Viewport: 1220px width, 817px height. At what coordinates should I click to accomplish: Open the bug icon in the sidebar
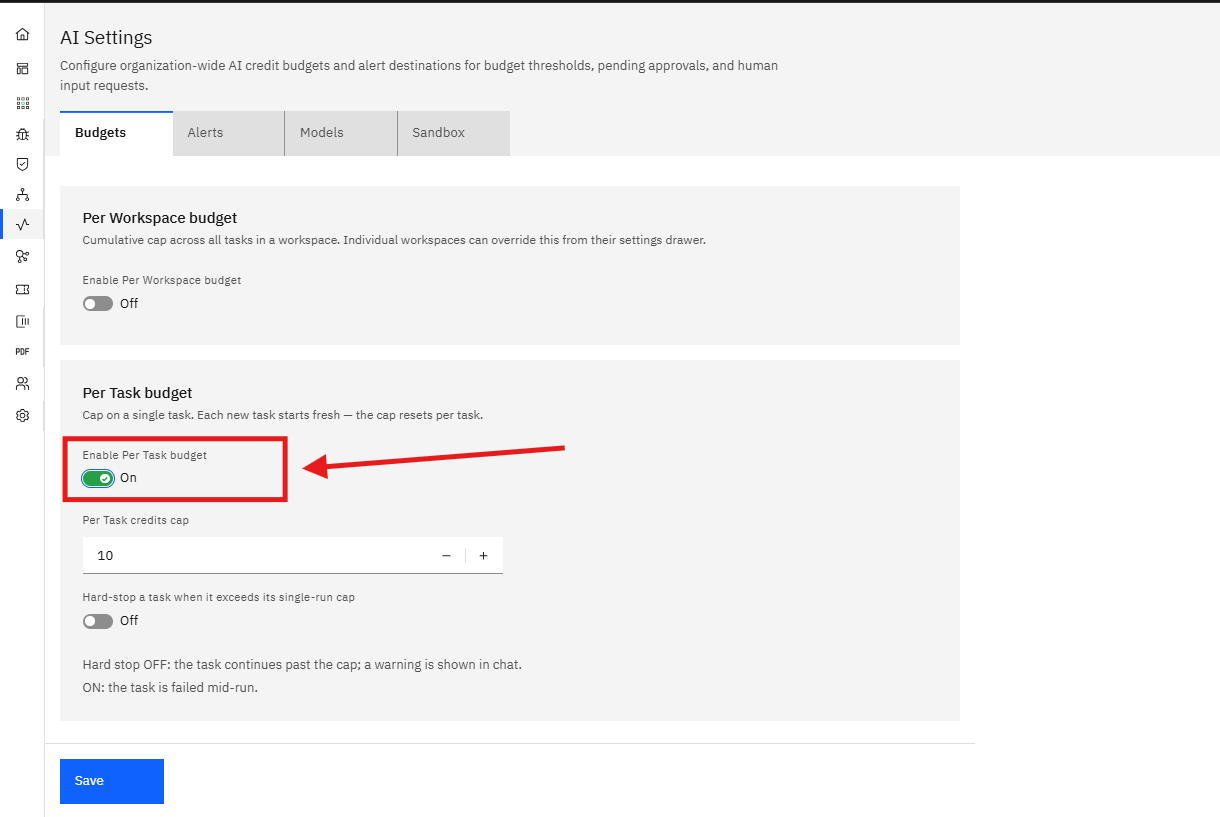(22, 134)
